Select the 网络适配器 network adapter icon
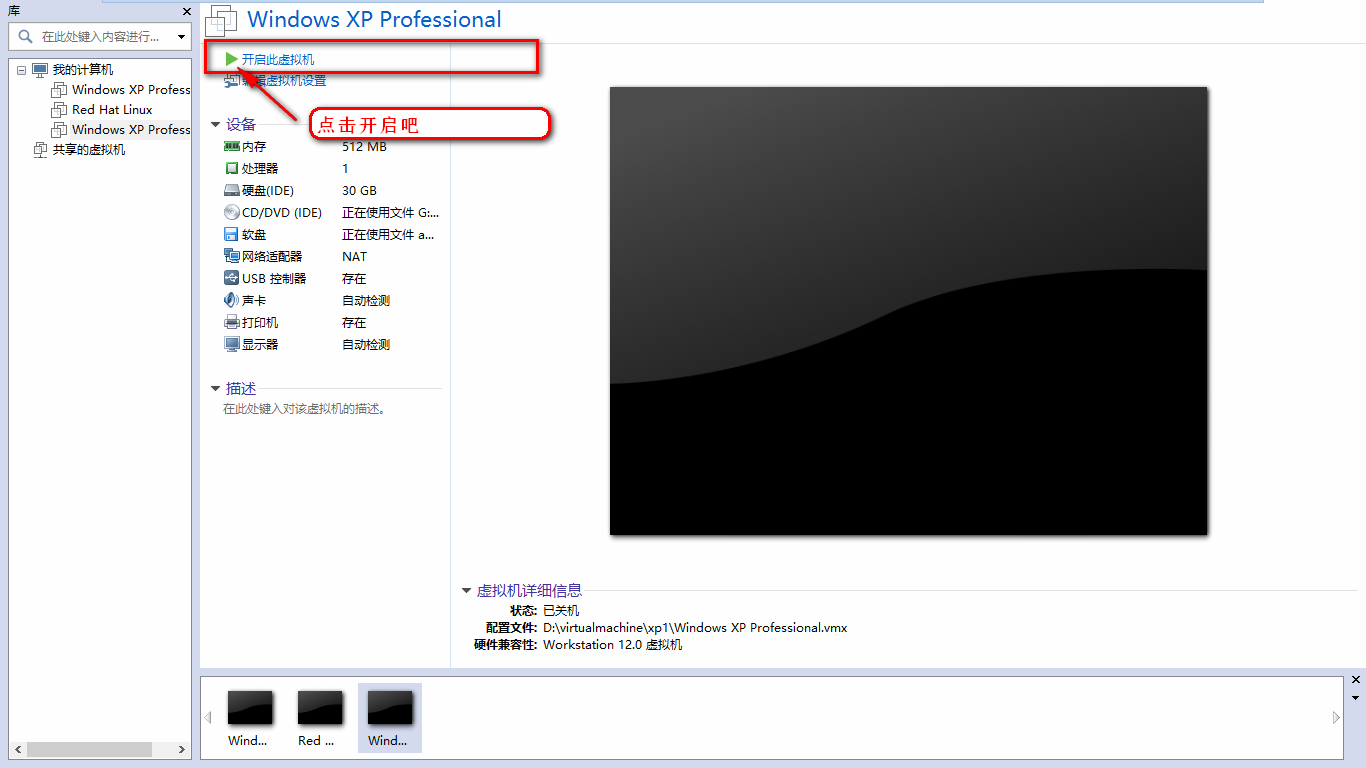The height and width of the screenshot is (768, 1366). pos(232,257)
